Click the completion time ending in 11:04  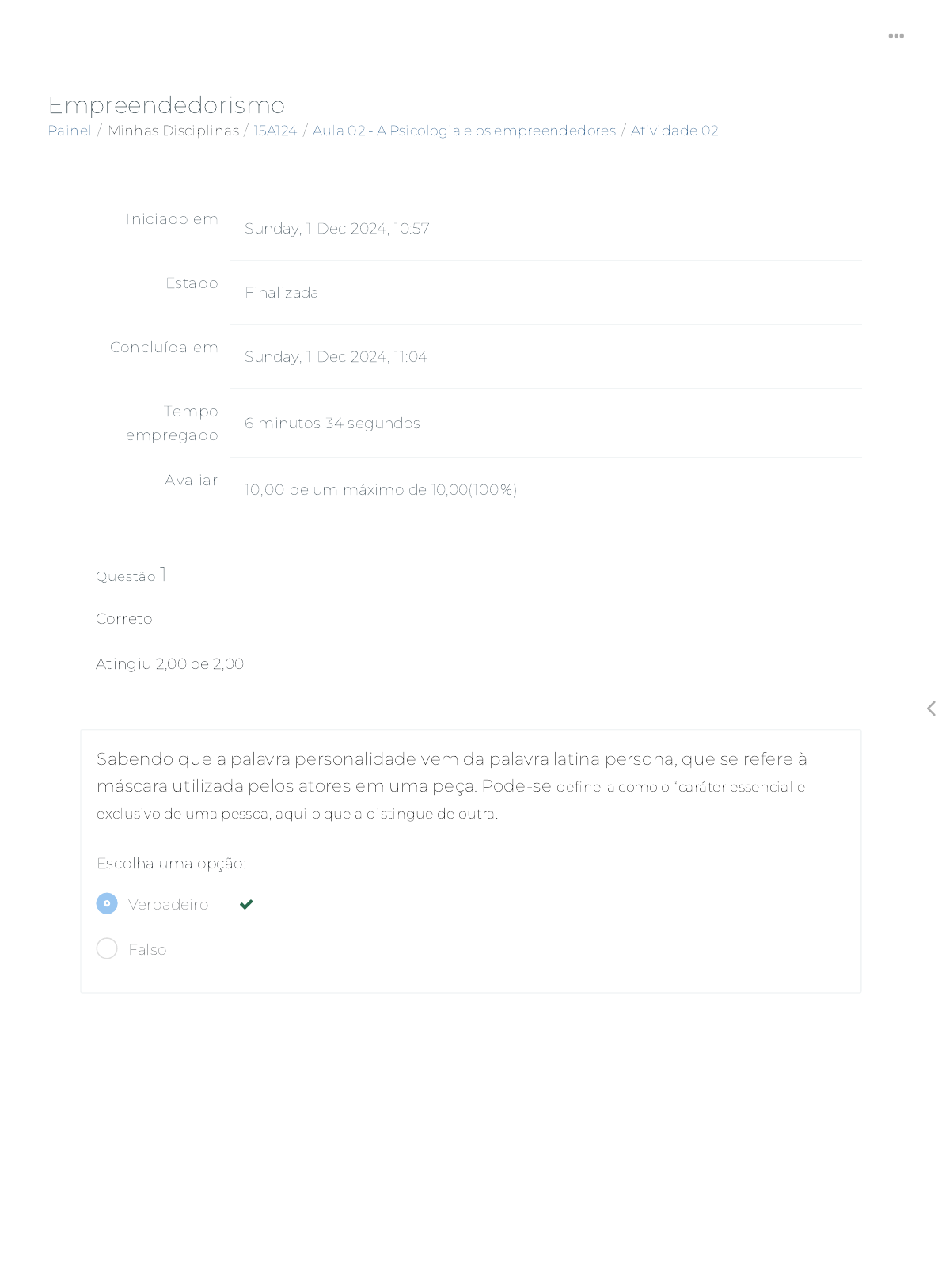[336, 357]
